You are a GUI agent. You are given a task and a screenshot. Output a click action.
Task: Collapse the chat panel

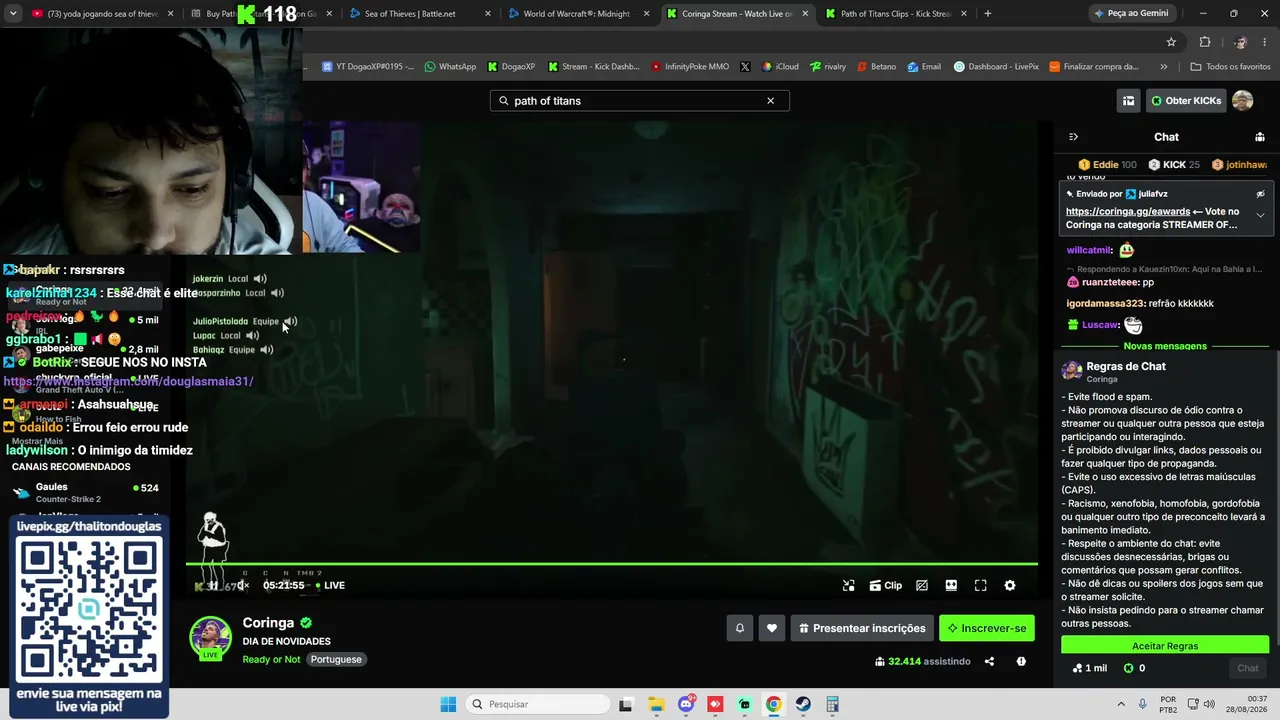(1073, 137)
